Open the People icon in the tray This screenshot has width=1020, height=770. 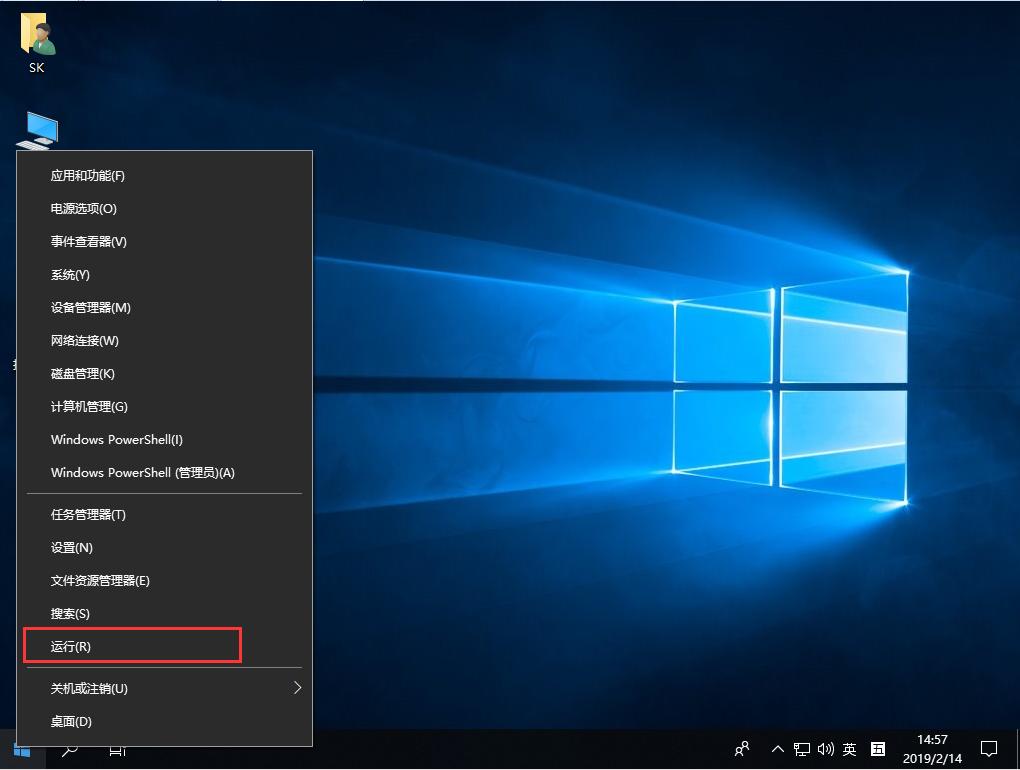coord(742,749)
